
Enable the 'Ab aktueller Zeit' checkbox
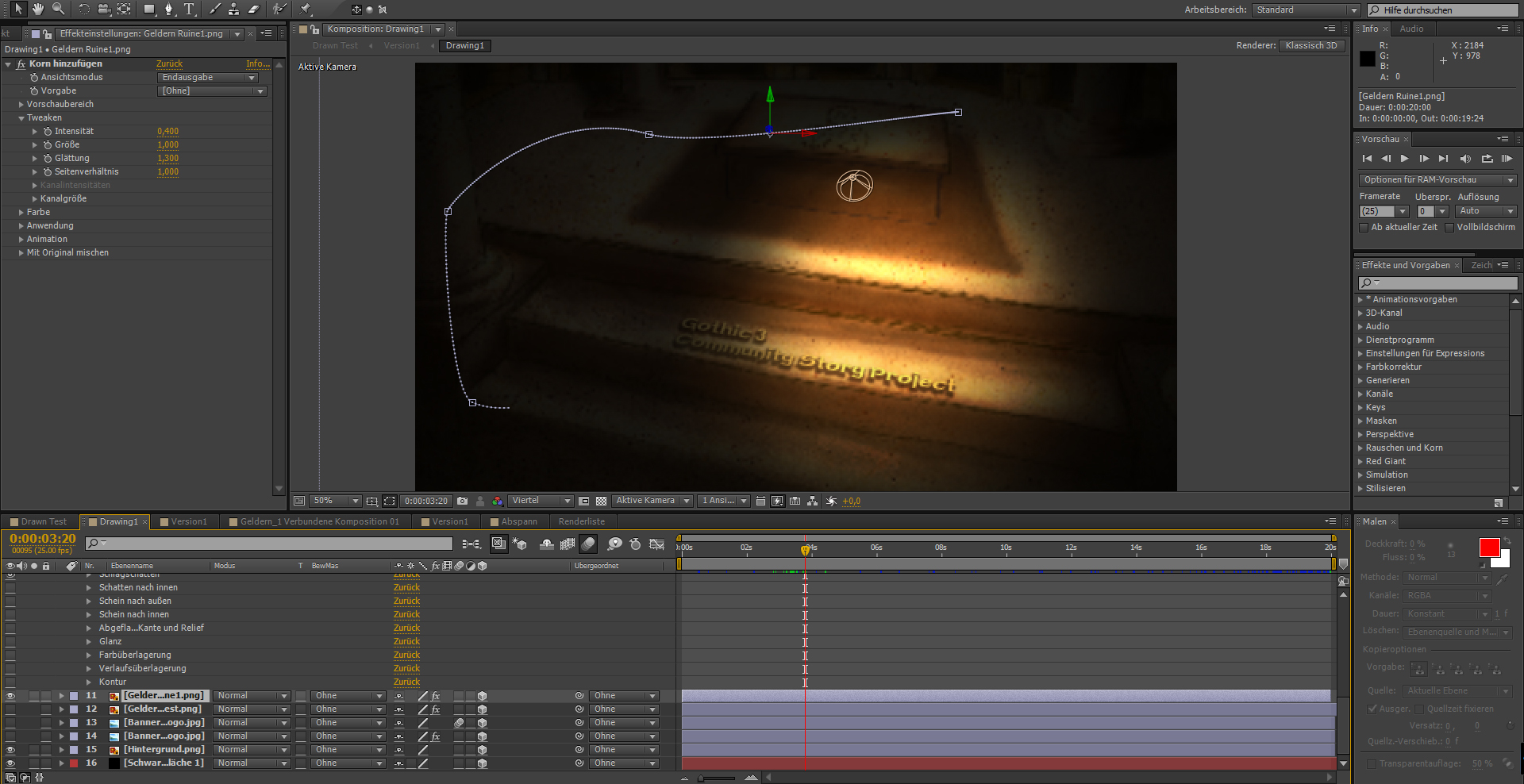pyautogui.click(x=1364, y=228)
